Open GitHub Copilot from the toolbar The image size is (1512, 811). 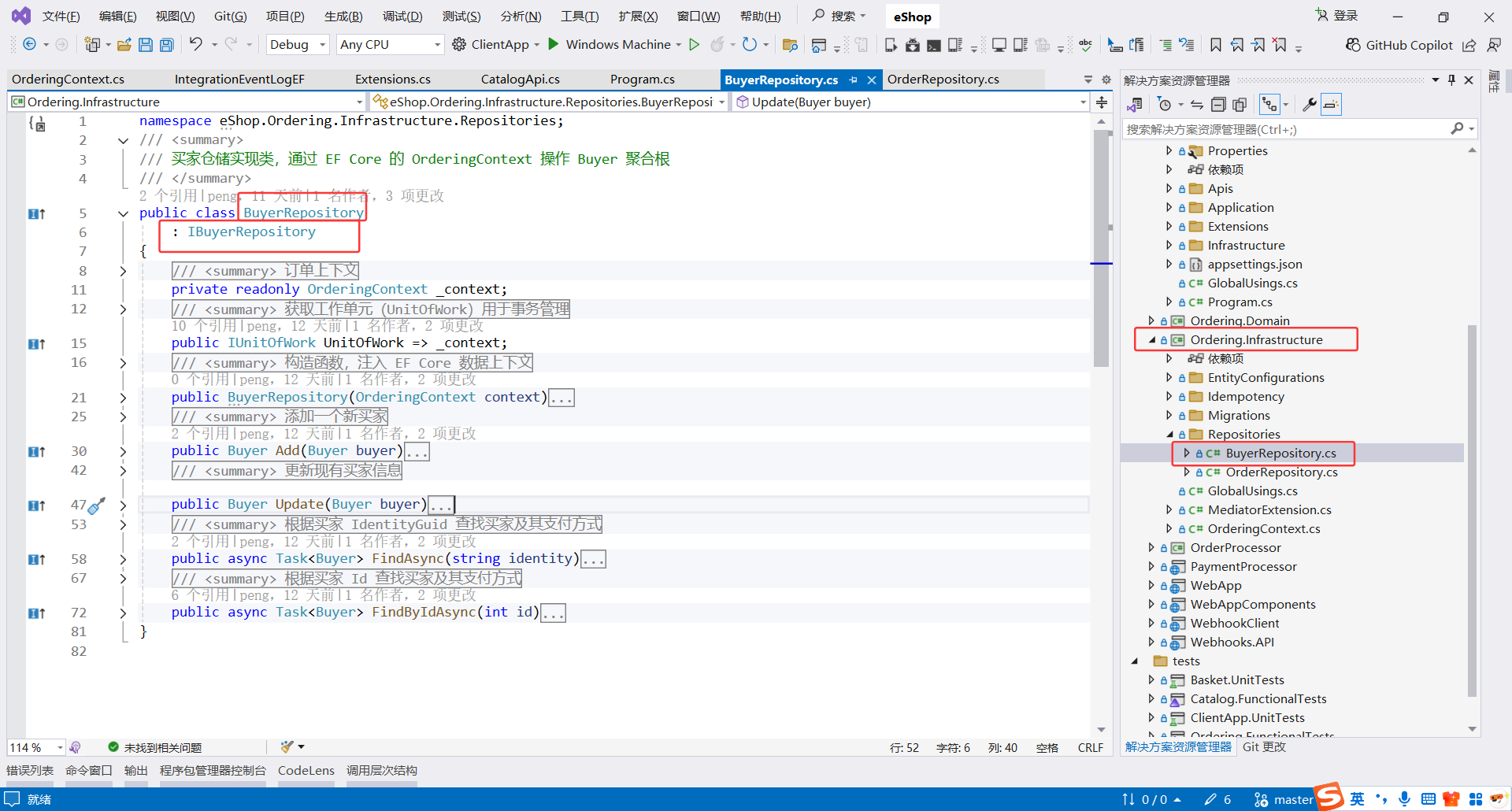(x=1399, y=45)
